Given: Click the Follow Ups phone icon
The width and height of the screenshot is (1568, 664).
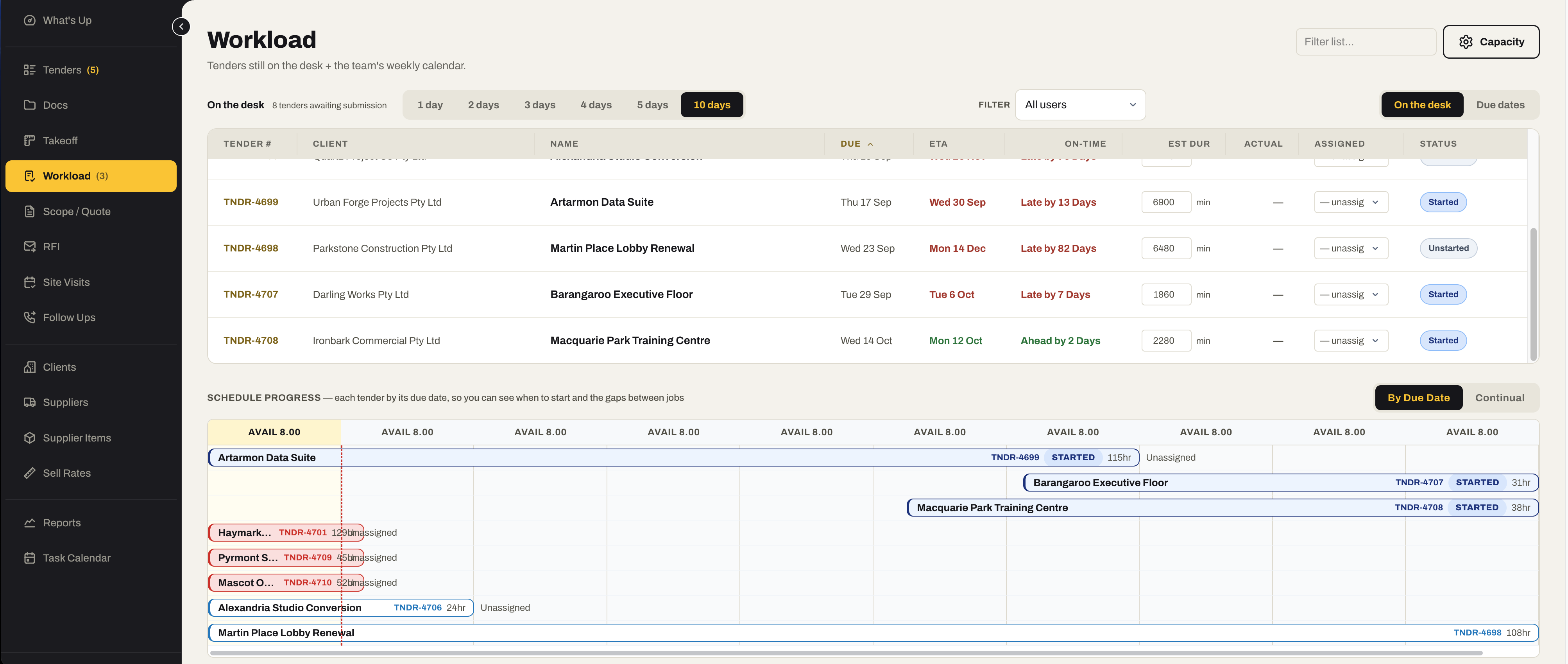Looking at the screenshot, I should coord(29,318).
